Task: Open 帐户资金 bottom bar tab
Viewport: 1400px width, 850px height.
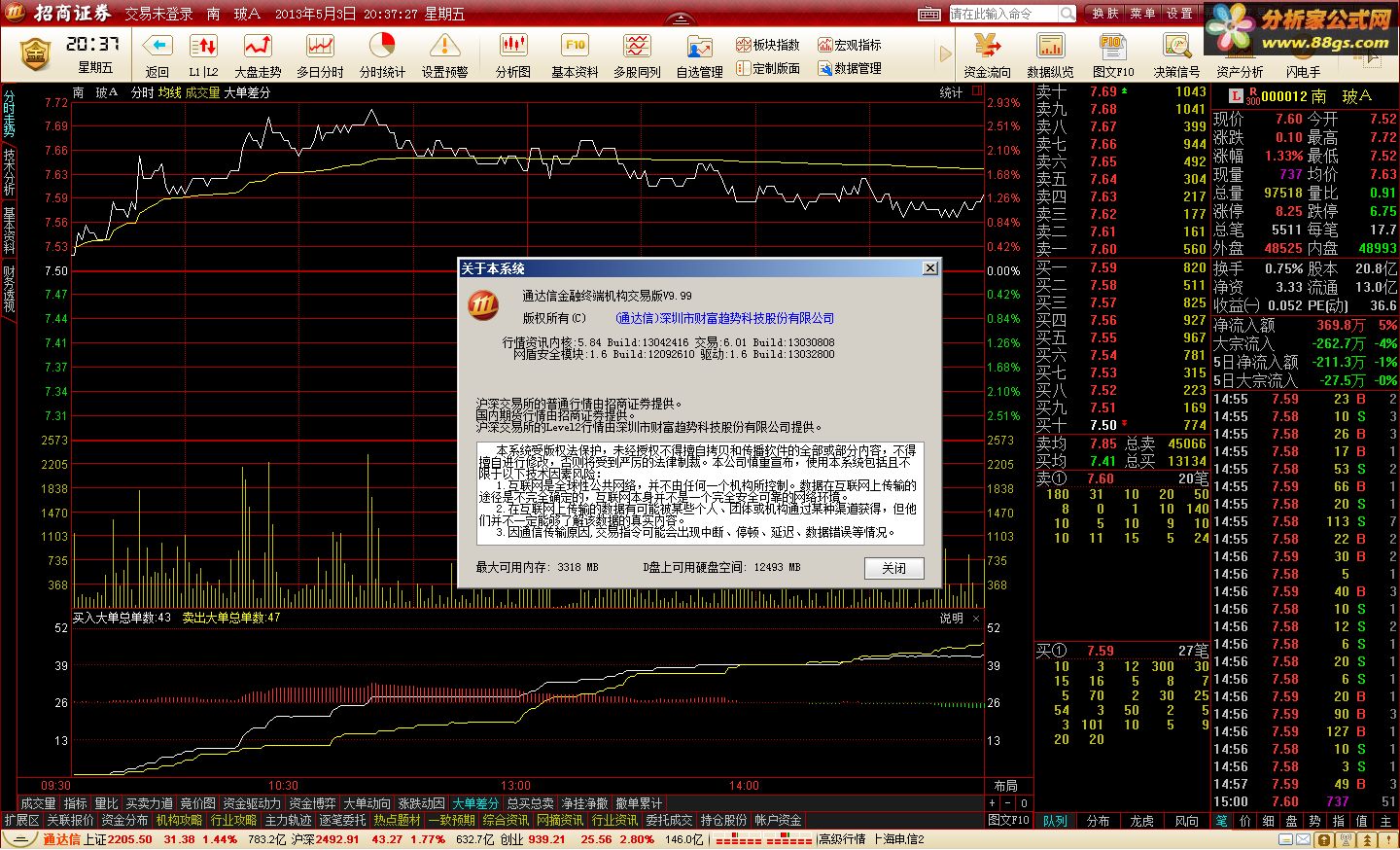Action: coord(778,820)
